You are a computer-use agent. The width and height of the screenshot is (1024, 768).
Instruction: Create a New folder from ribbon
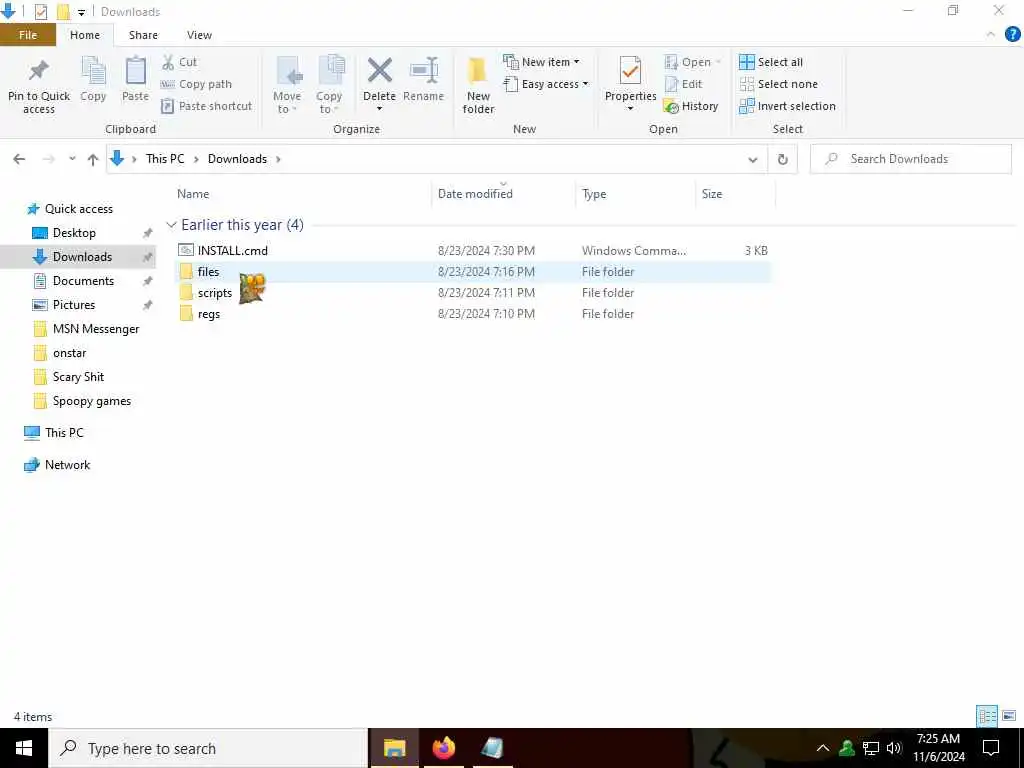click(x=478, y=85)
